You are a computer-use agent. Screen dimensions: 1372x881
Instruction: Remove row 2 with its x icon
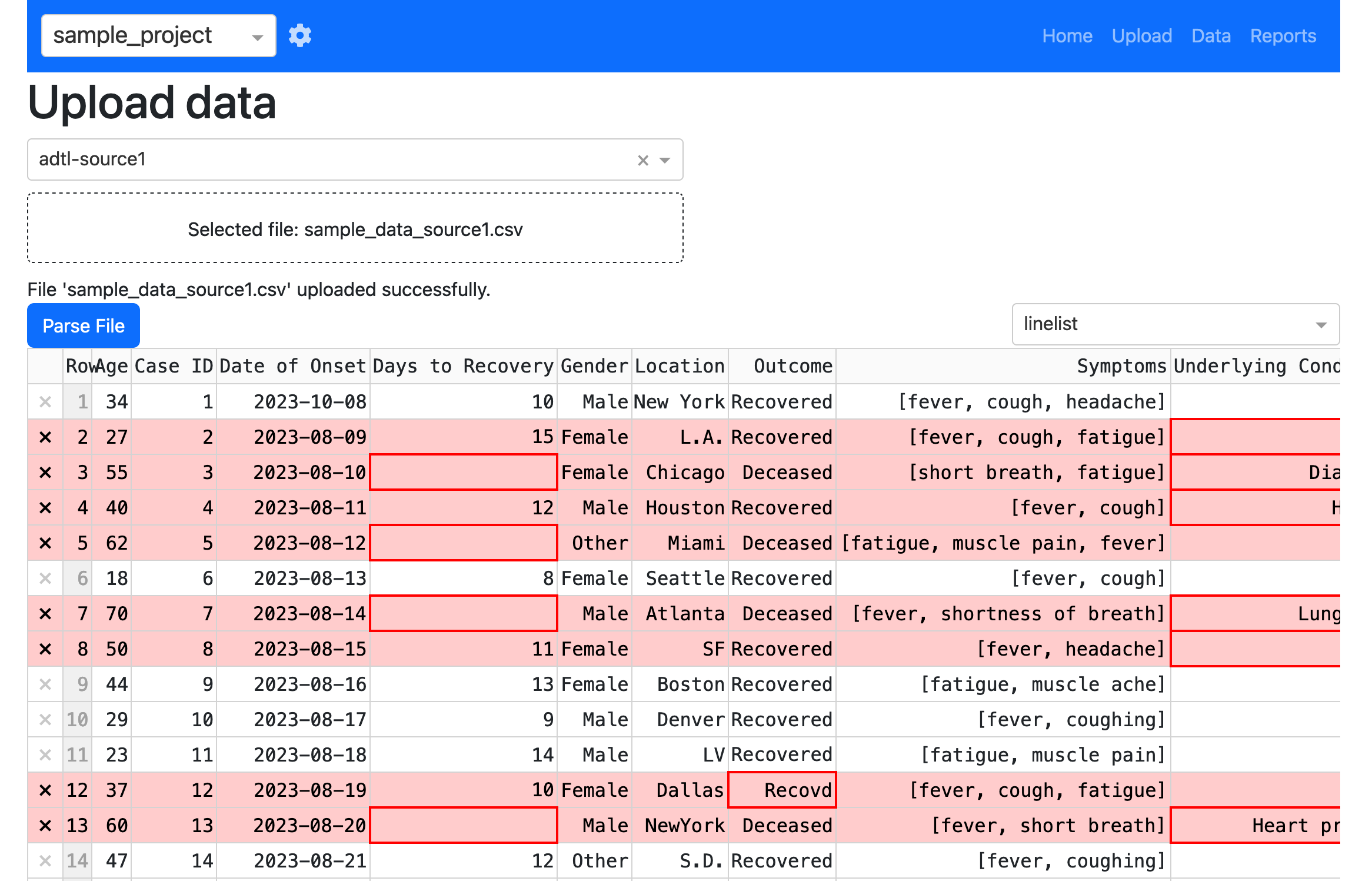[x=45, y=437]
